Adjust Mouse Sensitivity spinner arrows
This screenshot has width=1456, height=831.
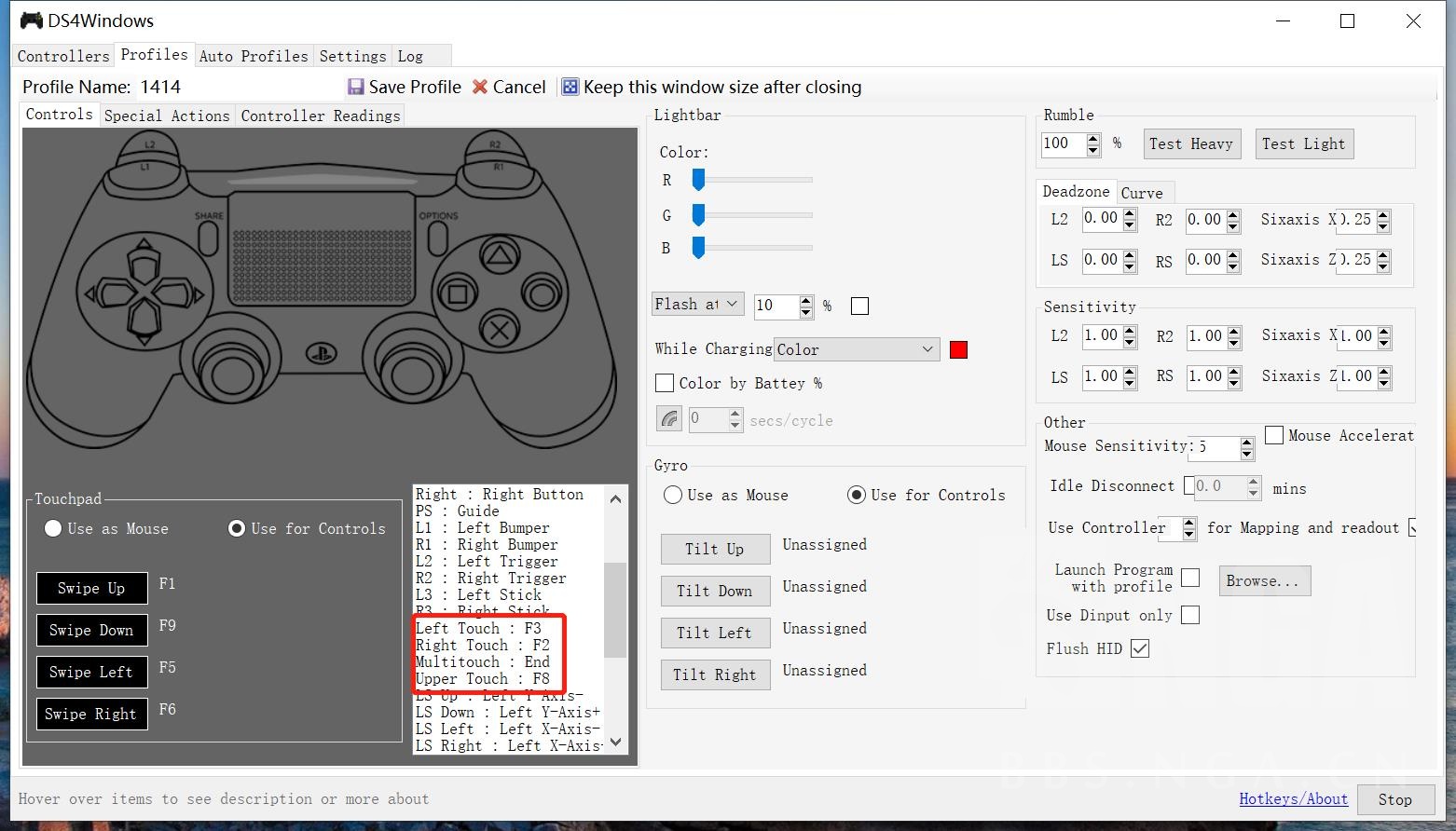pyautogui.click(x=1247, y=448)
